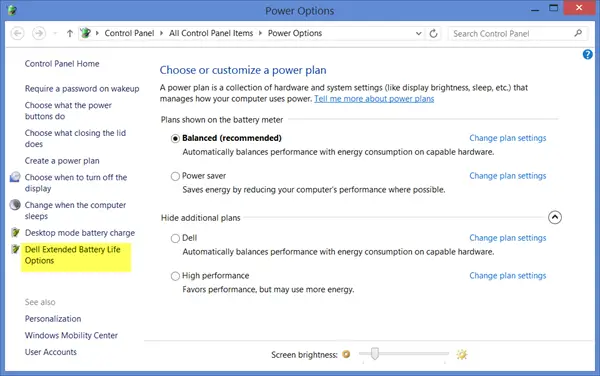The height and width of the screenshot is (376, 600).
Task: Collapse additional plans with round chevron
Action: point(554,218)
